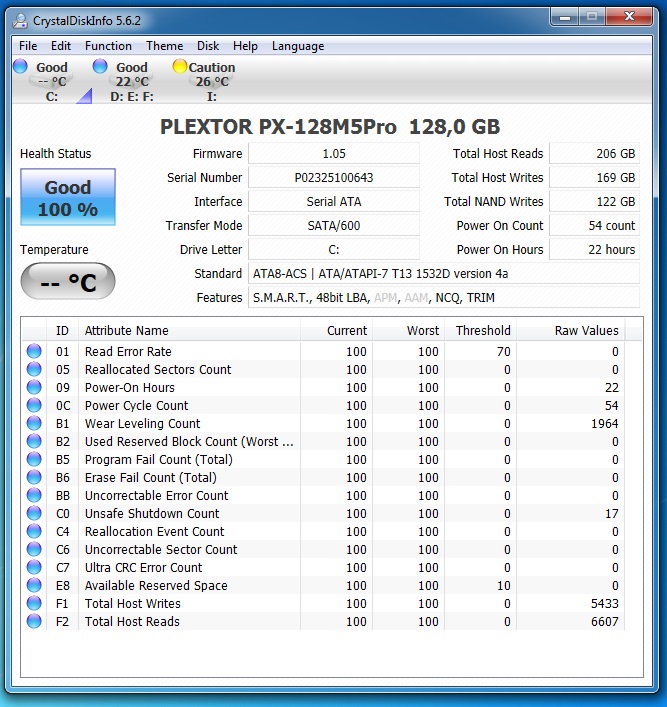
Task: Click status orb beside Read Error Rate
Action: click(35, 352)
